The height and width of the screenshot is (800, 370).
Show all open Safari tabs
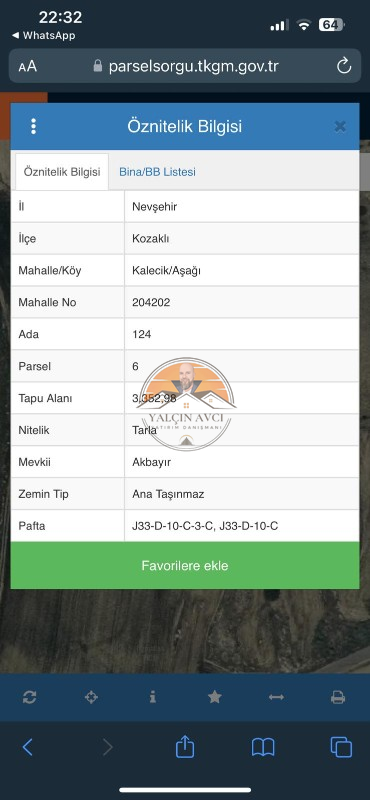[x=341, y=747]
